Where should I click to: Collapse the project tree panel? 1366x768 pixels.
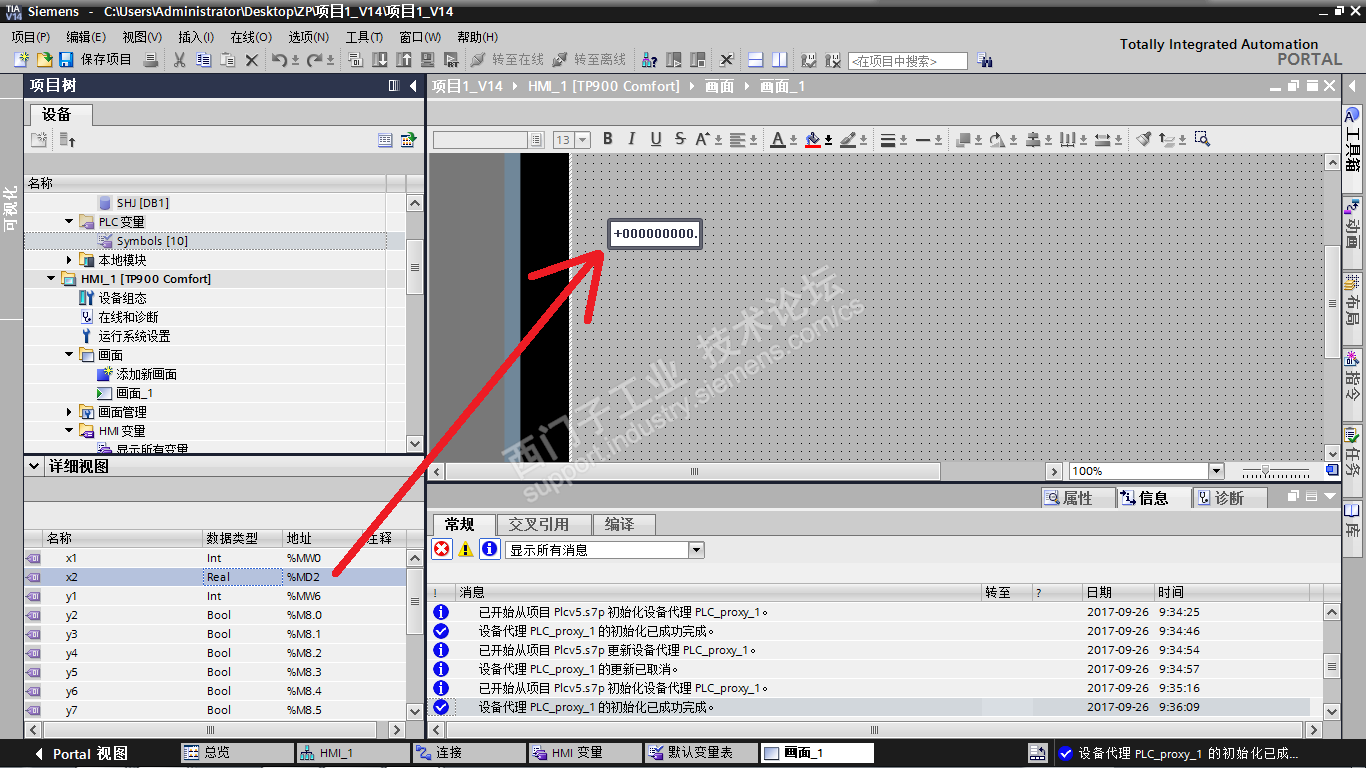point(413,86)
